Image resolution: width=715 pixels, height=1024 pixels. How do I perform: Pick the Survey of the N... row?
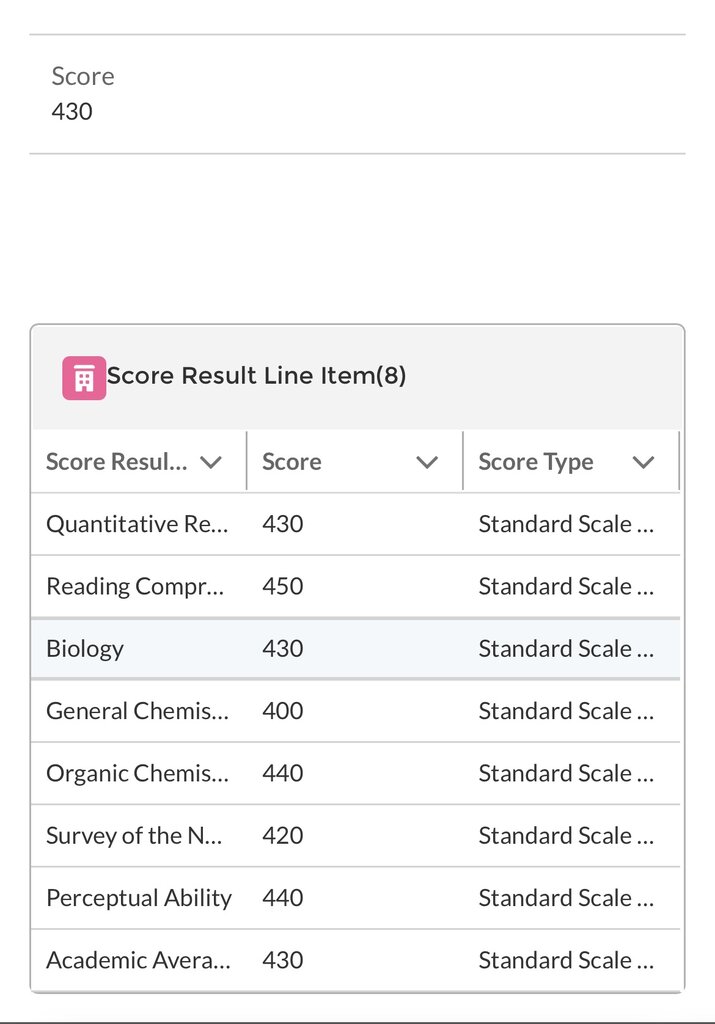[355, 835]
